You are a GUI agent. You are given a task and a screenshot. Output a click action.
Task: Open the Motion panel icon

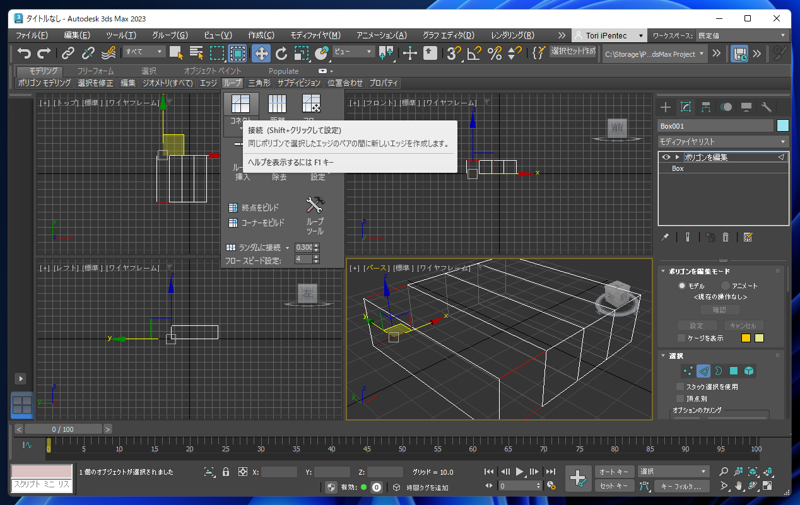coord(726,107)
